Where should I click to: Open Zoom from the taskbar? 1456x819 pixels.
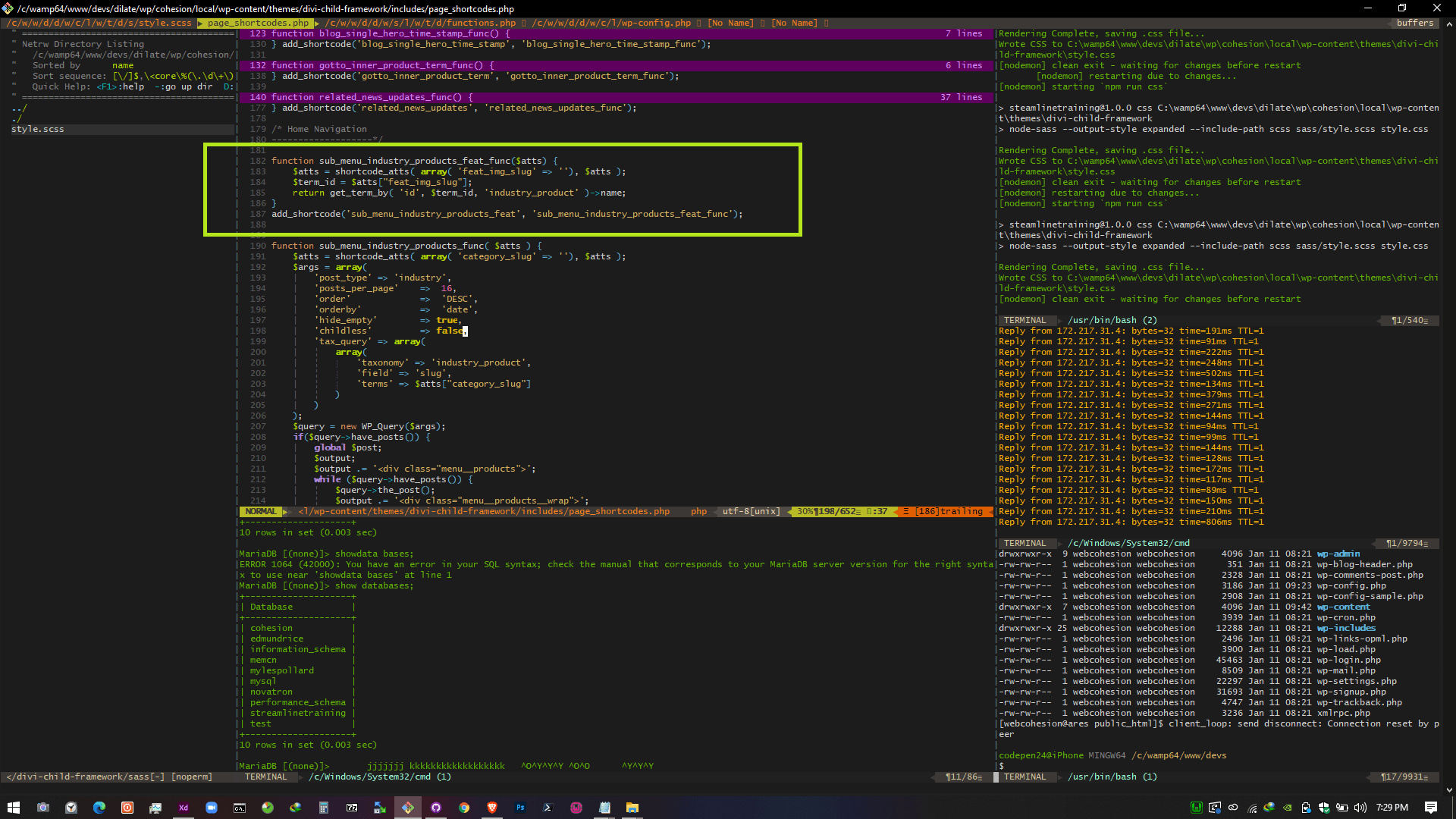(x=212, y=808)
